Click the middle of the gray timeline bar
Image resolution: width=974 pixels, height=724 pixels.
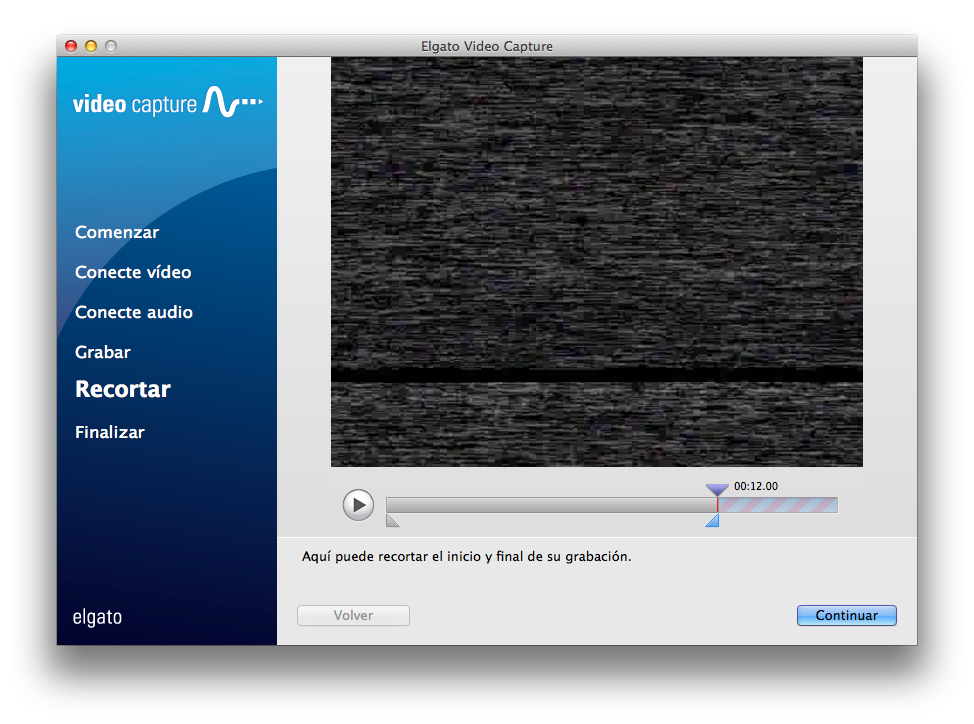551,505
